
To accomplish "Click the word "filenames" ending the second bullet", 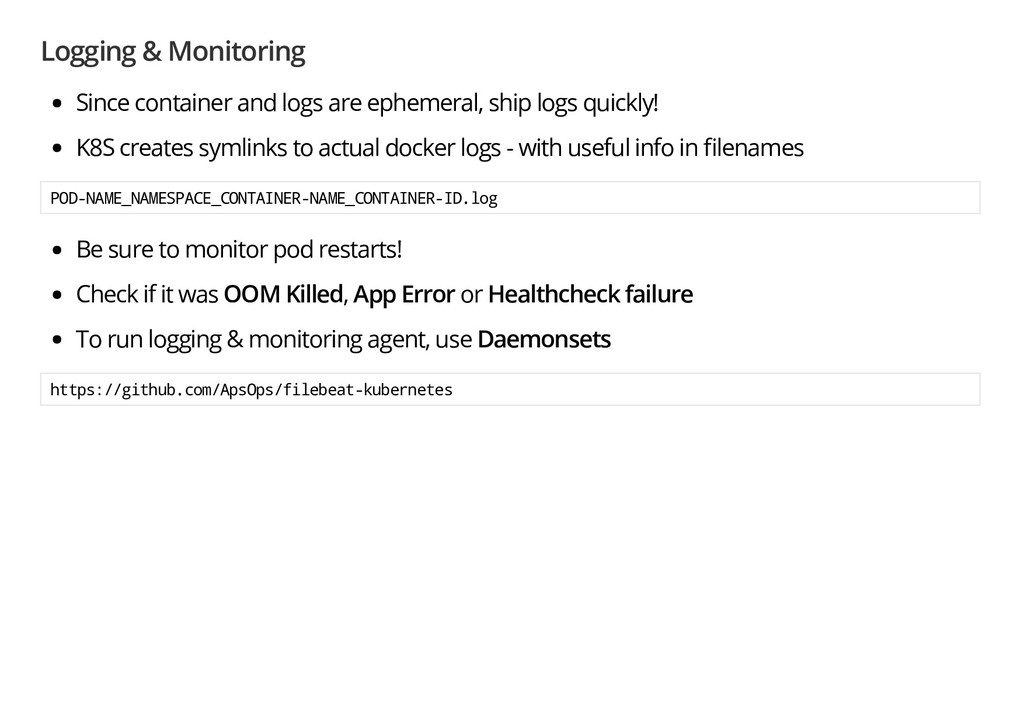I will click(x=753, y=149).
